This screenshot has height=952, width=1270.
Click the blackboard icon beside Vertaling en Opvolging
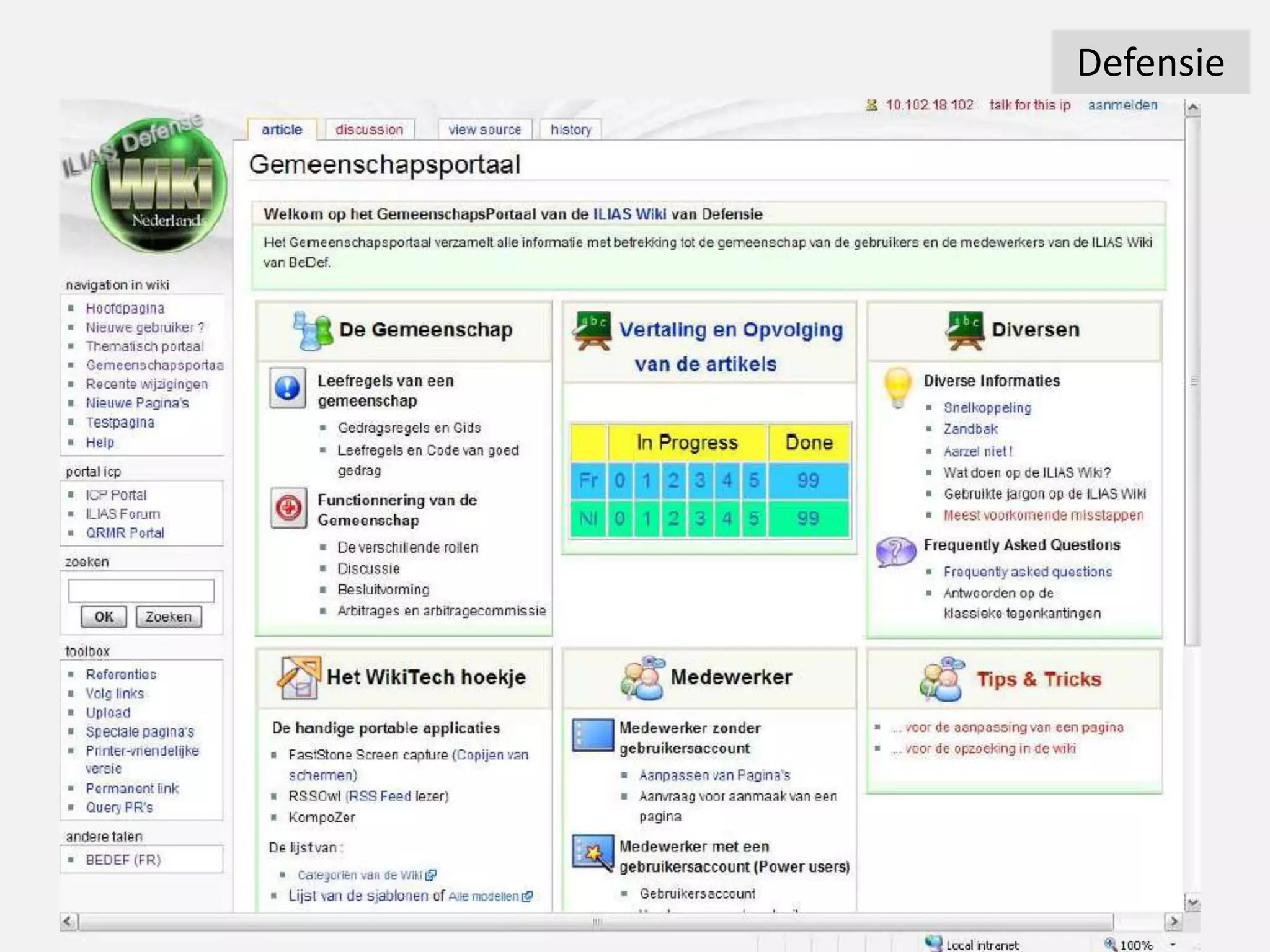click(x=592, y=330)
